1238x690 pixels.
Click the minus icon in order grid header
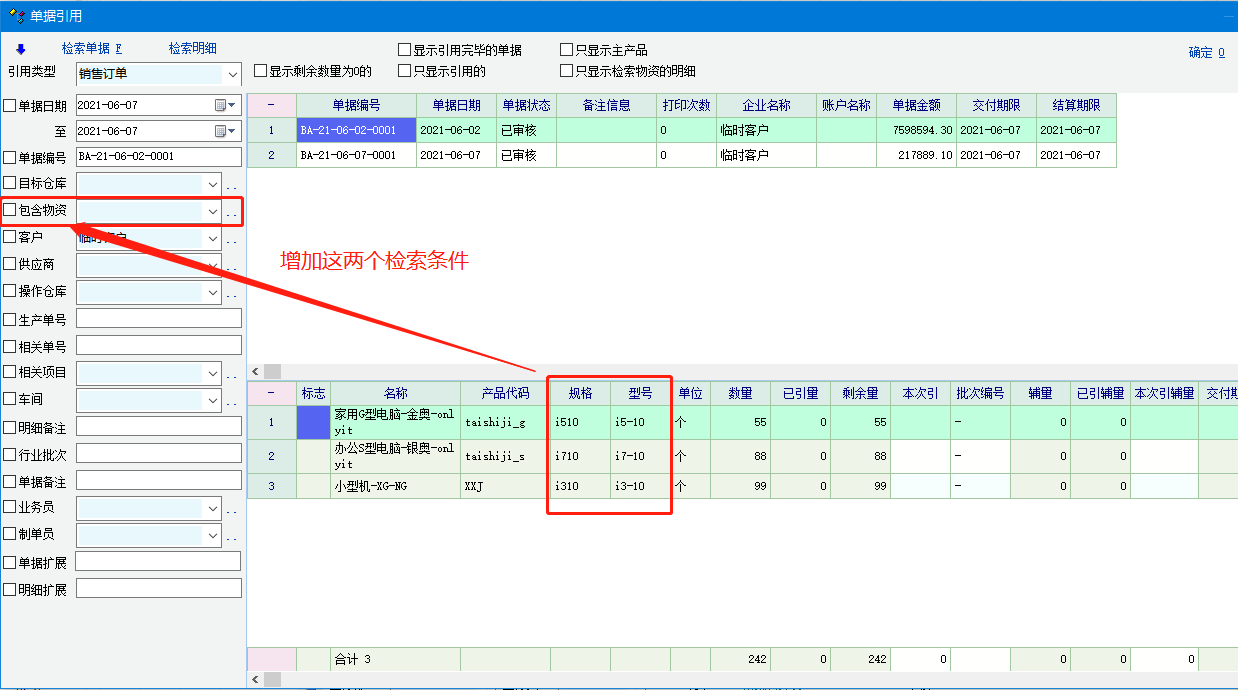[271, 105]
